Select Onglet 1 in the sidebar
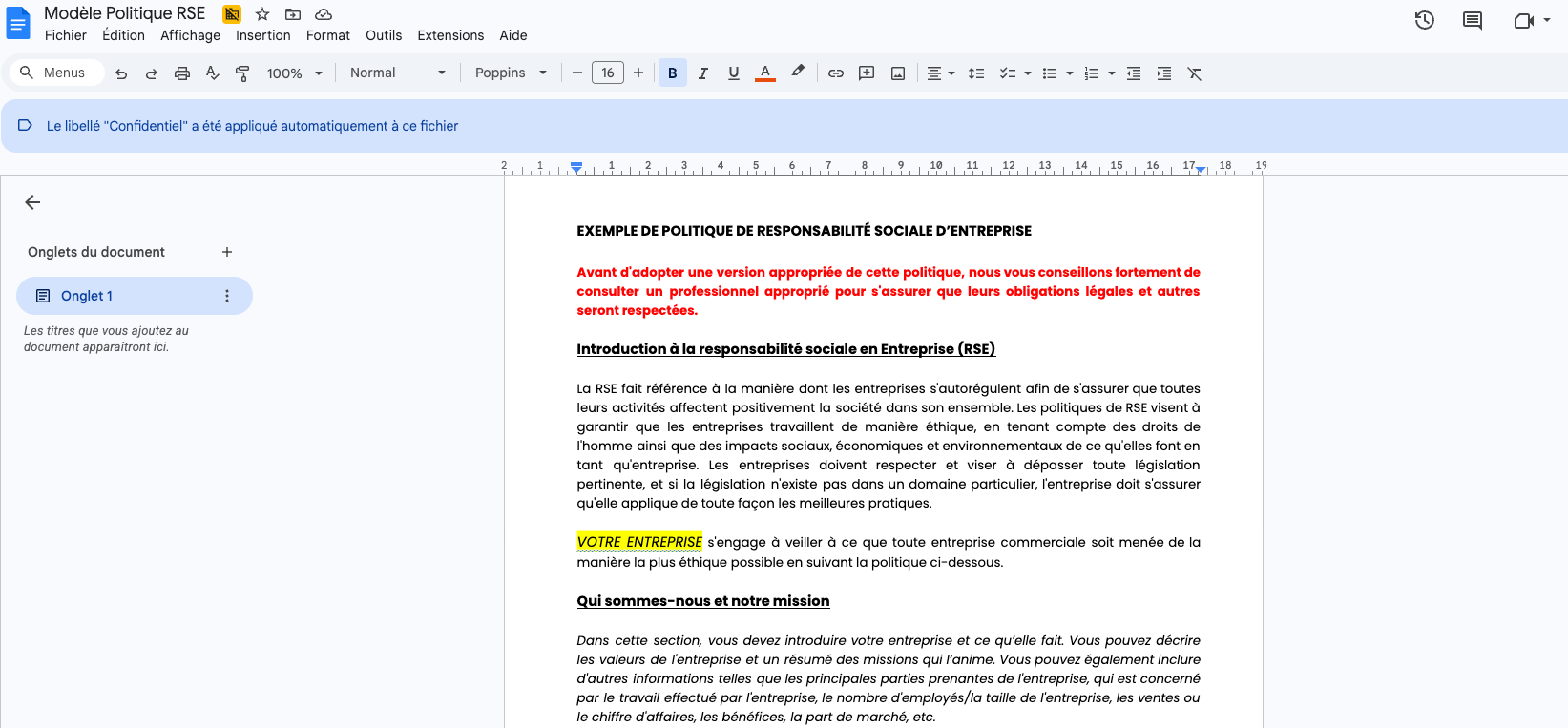 [135, 296]
